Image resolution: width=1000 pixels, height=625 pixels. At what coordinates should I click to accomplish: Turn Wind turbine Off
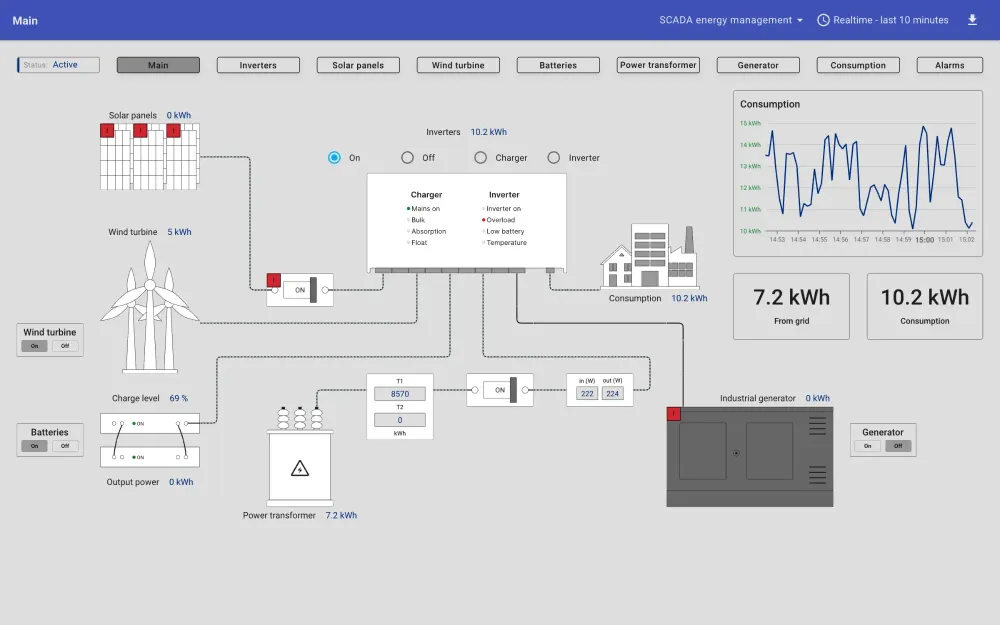(x=65, y=346)
